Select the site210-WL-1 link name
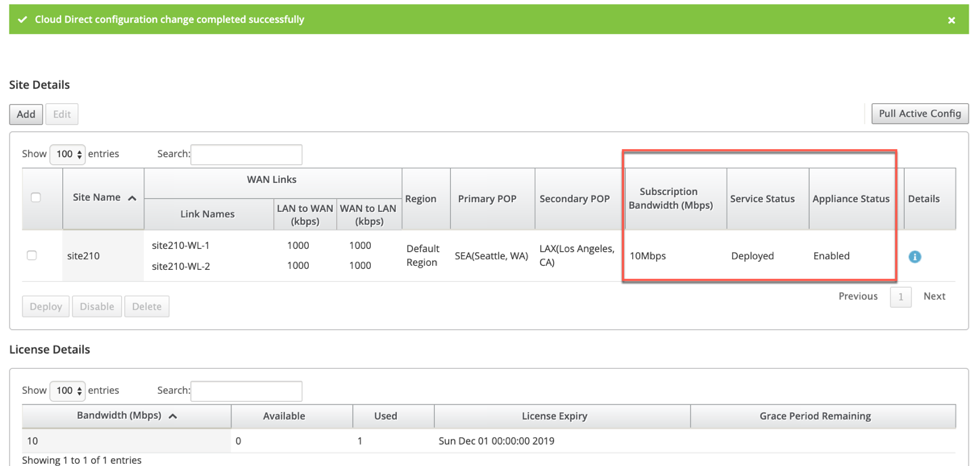Viewport: 974px width, 466px height. pos(182,245)
